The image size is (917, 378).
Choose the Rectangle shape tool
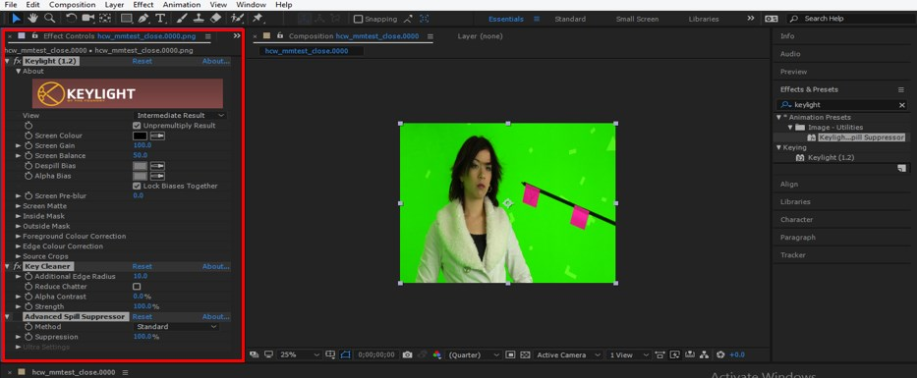click(x=126, y=19)
